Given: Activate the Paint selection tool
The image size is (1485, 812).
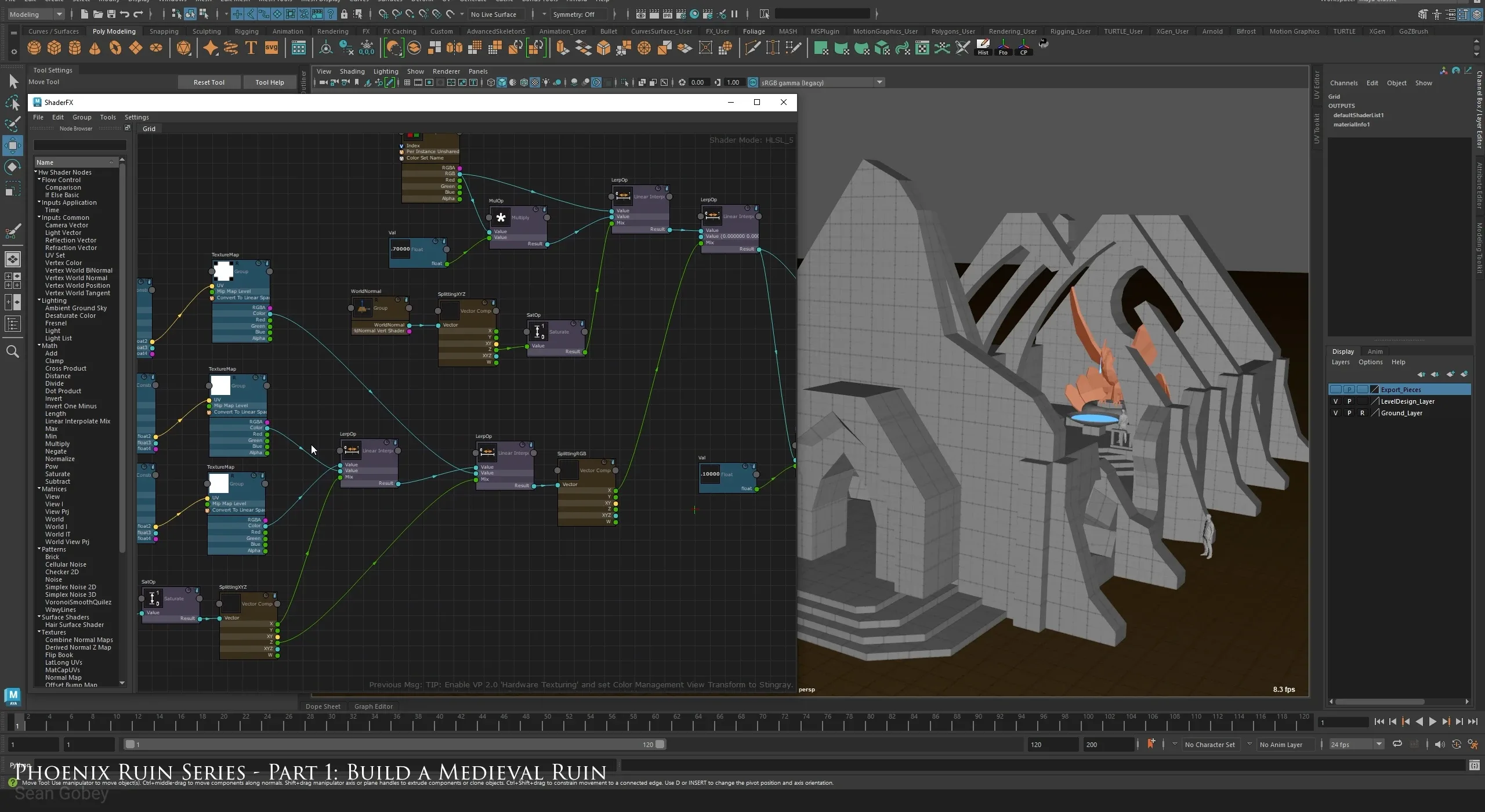Looking at the screenshot, I should tap(13, 125).
